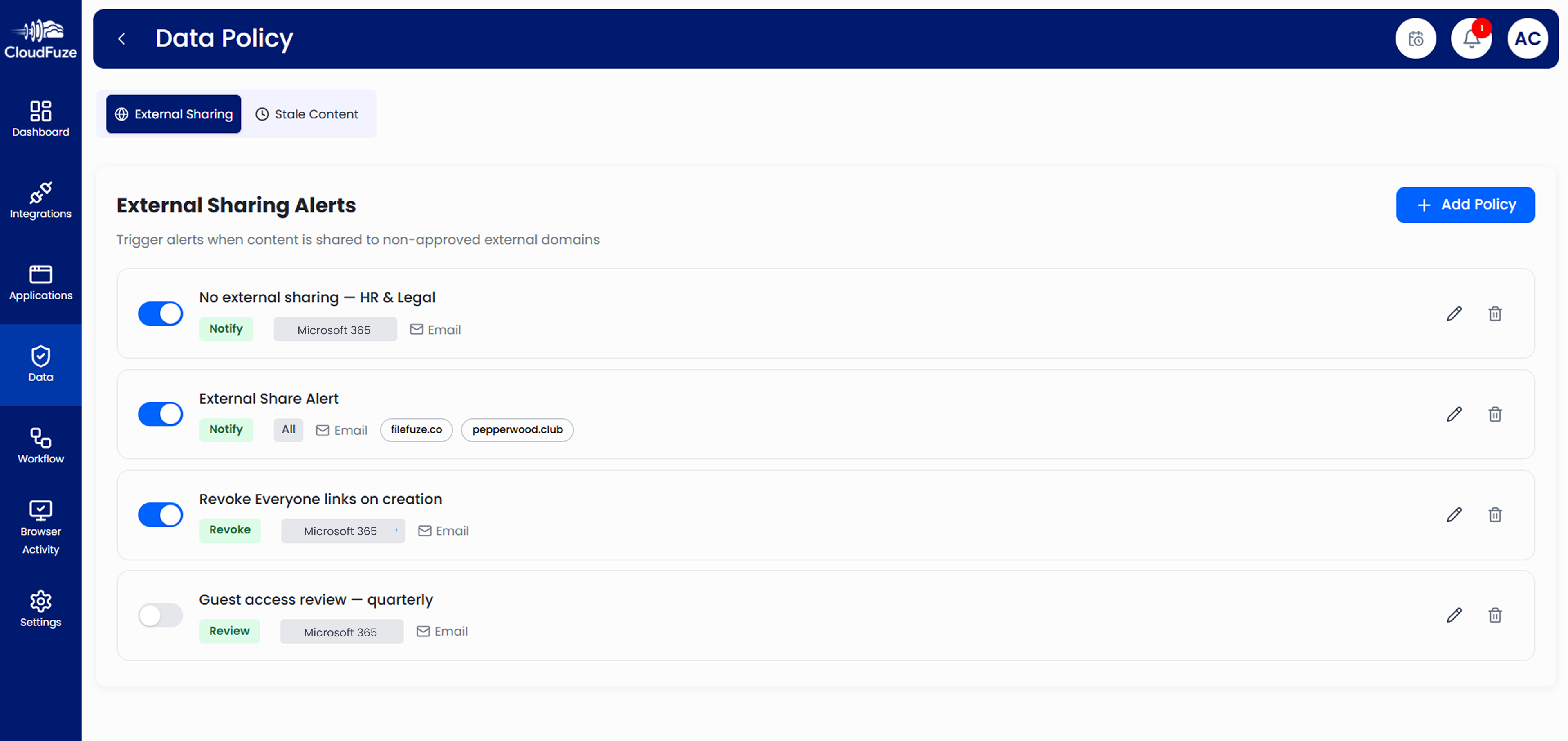
Task: Click the schedule calendar icon in the header
Action: pyautogui.click(x=1415, y=38)
